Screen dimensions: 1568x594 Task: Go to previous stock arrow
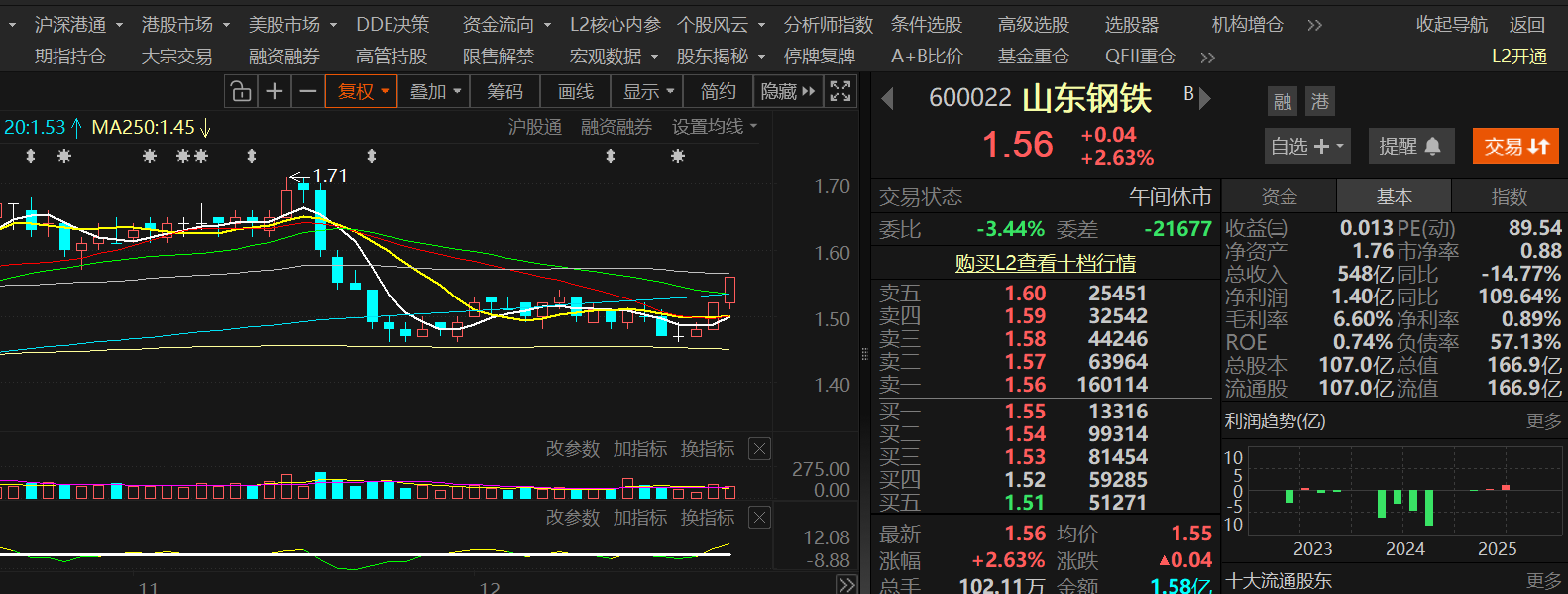tap(887, 98)
